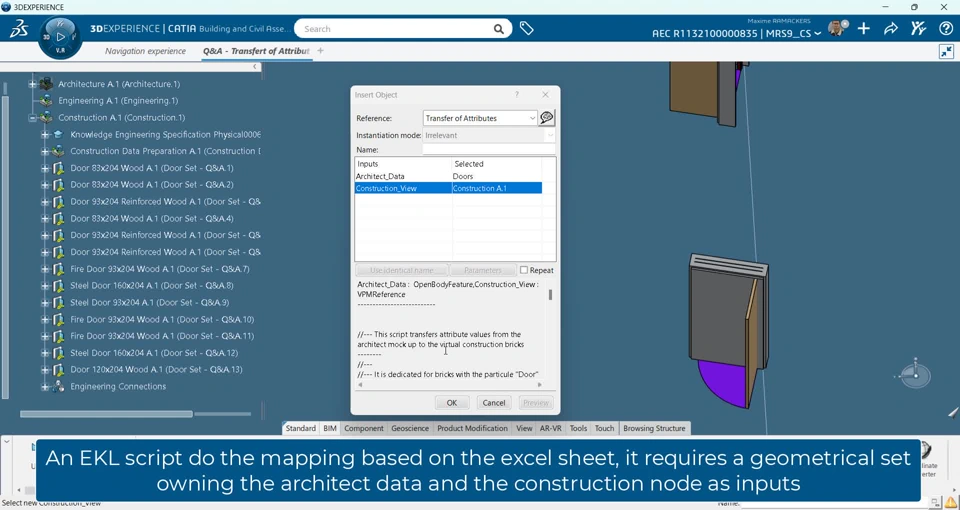Click the 3DS logo icon
This screenshot has width=960, height=510.
pos(19,29)
